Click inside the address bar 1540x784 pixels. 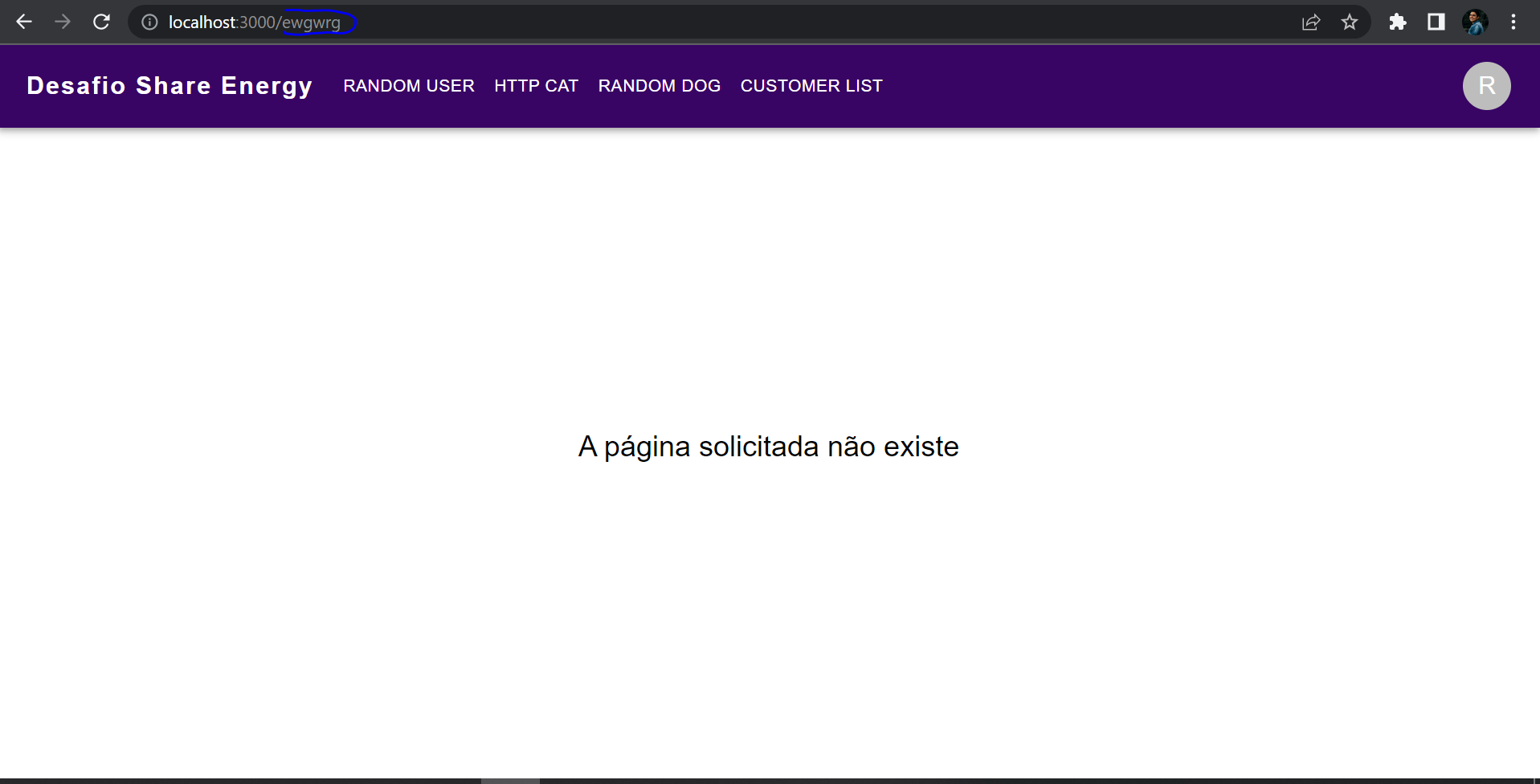point(562,22)
